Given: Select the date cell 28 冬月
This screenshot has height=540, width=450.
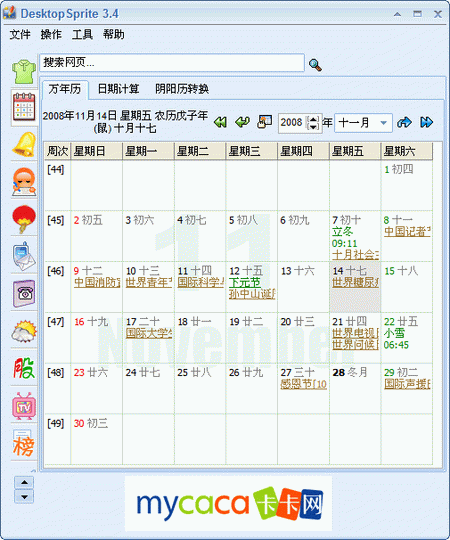Looking at the screenshot, I should pyautogui.click(x=355, y=388).
